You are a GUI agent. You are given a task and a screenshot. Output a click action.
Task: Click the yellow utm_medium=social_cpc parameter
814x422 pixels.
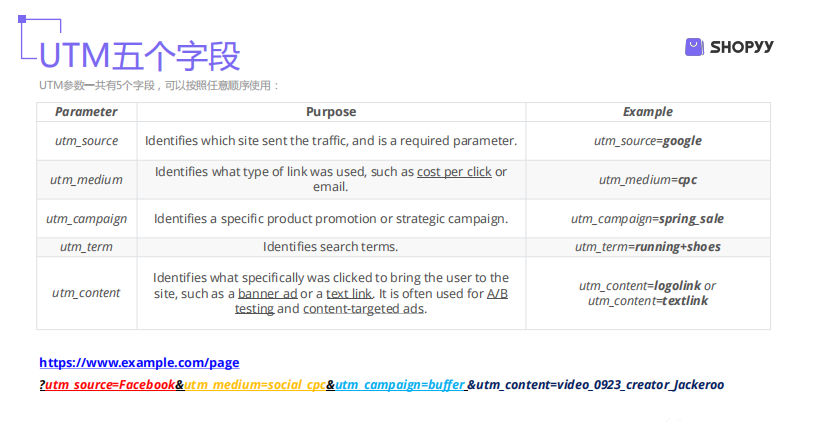(x=254, y=385)
